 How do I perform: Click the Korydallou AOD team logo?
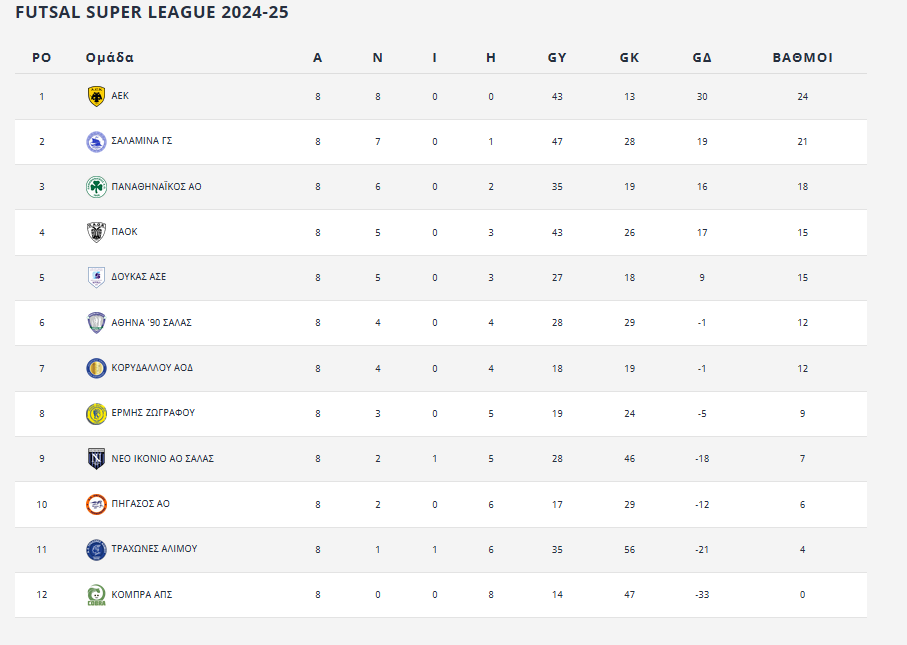click(x=96, y=368)
